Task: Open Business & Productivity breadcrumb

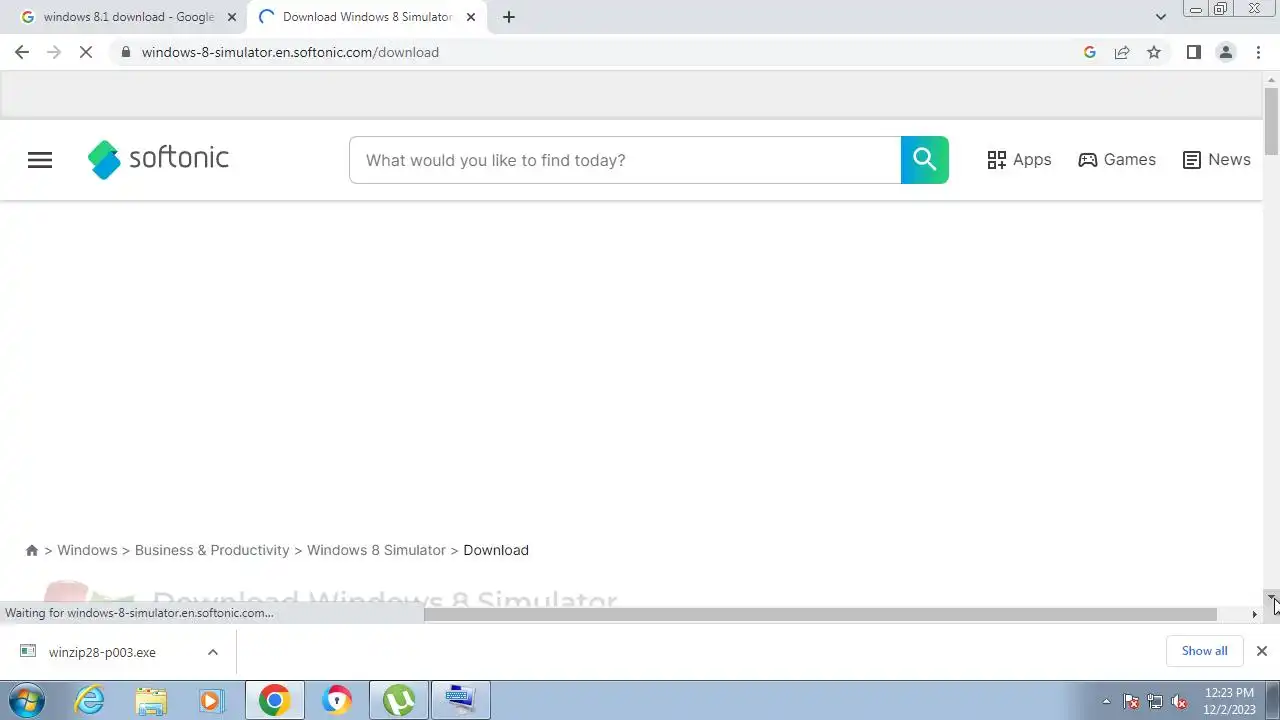Action: click(212, 550)
